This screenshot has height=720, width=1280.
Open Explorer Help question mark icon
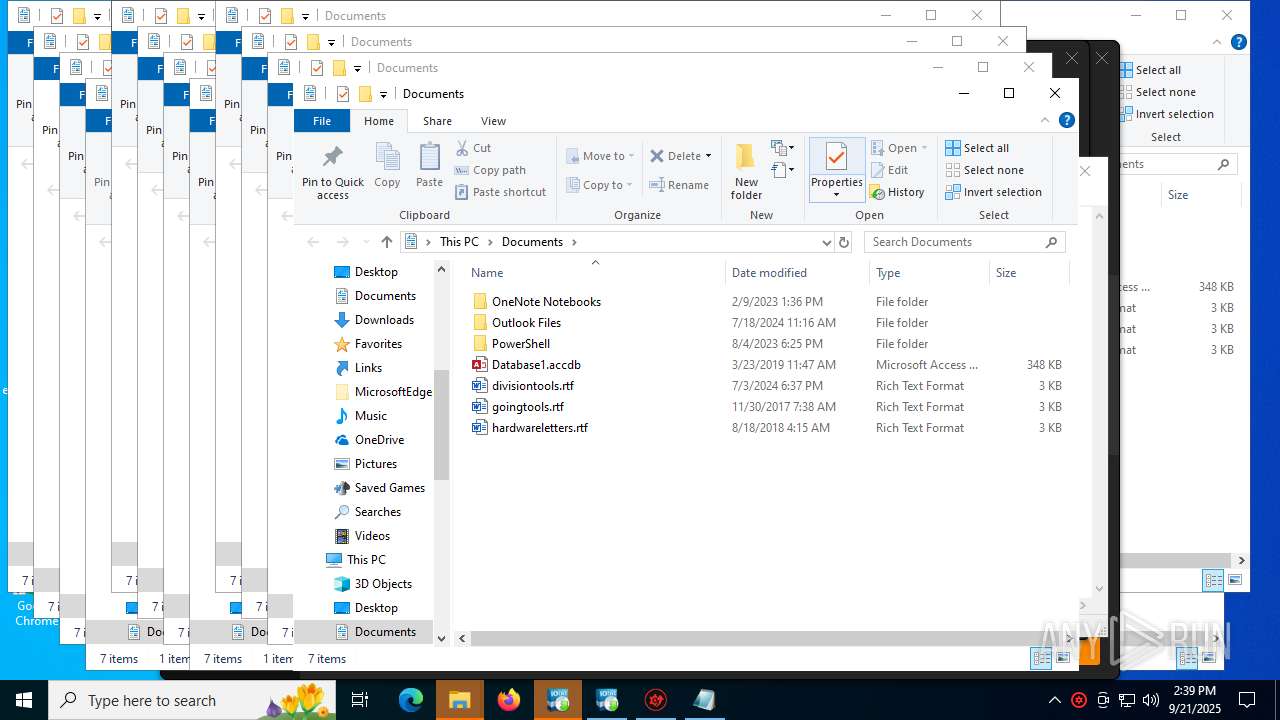[1067, 120]
